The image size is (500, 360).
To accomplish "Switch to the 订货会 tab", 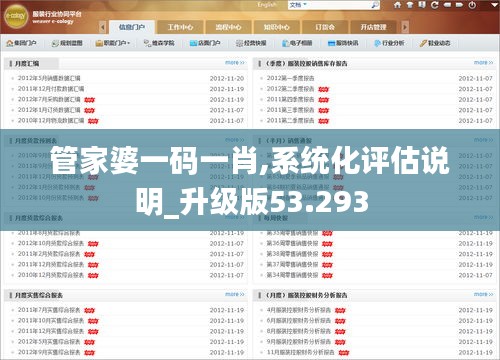I will 325,27.
